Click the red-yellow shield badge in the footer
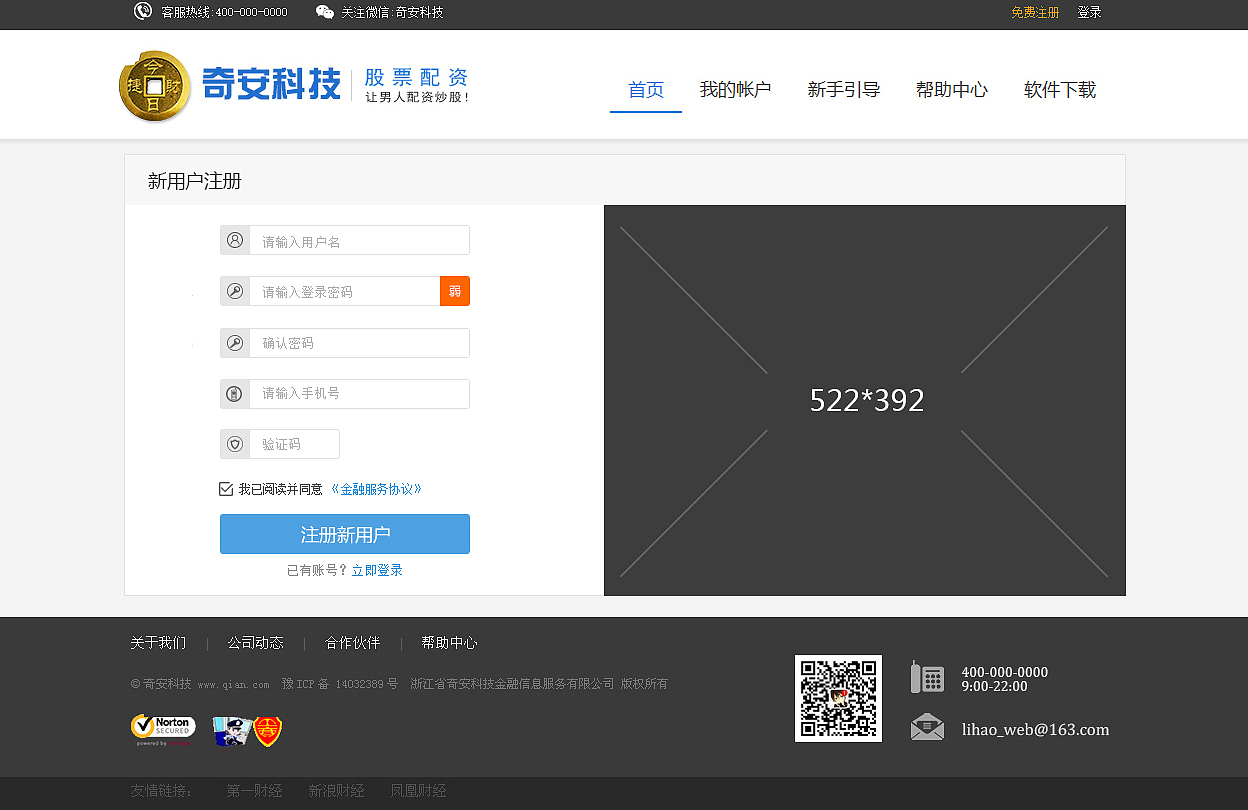The width and height of the screenshot is (1248, 810). click(265, 731)
